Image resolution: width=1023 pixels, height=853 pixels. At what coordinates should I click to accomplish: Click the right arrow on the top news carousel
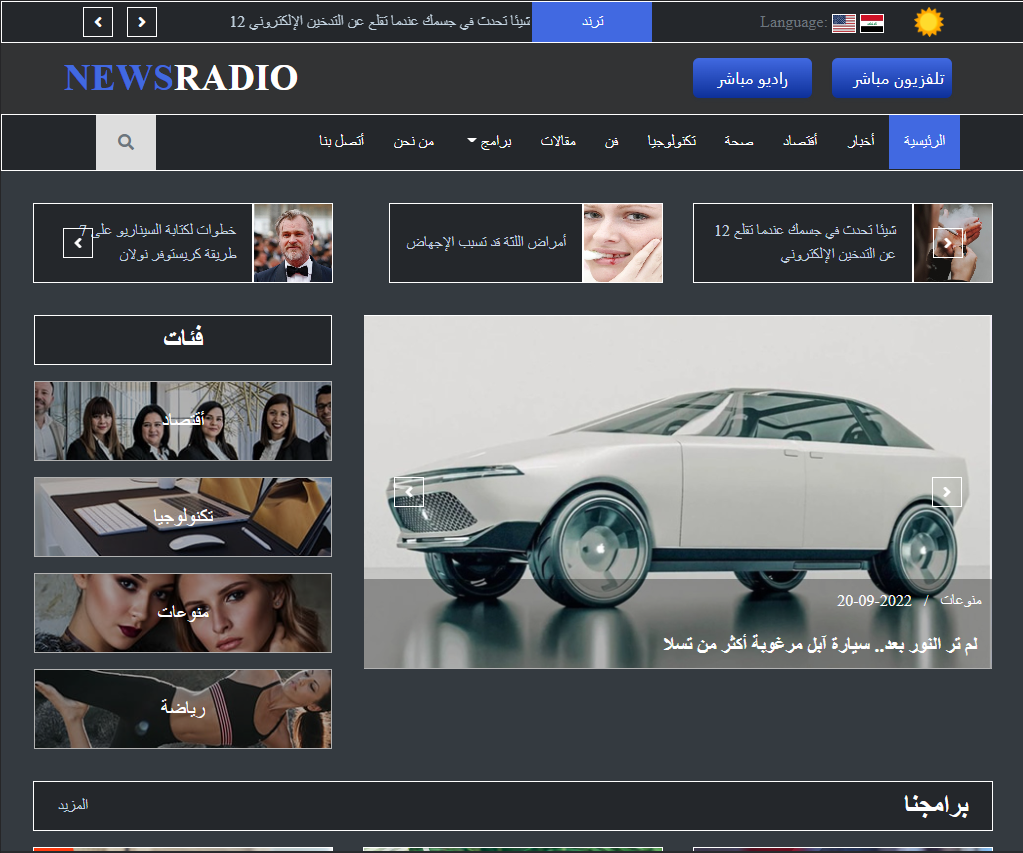(x=948, y=243)
